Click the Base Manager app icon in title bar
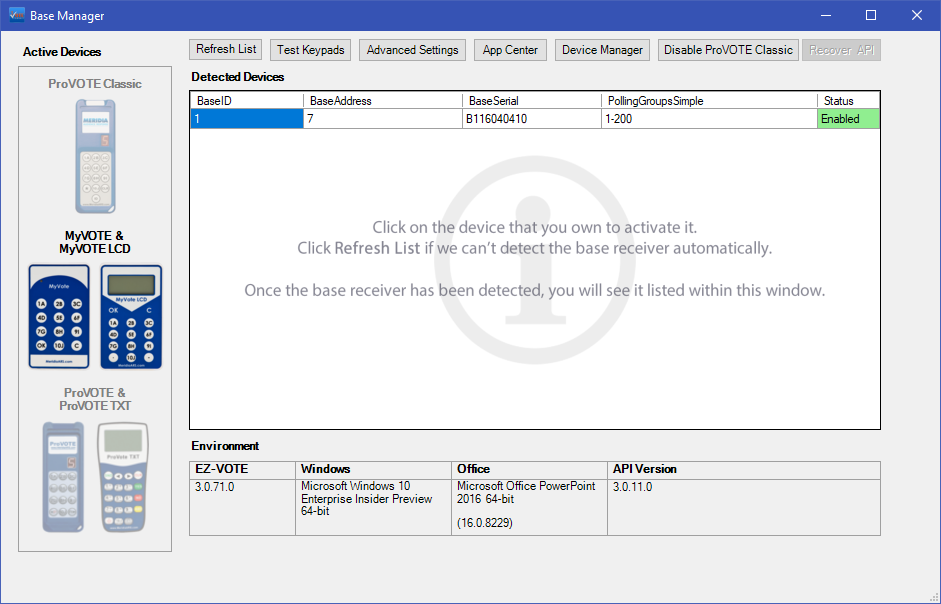The width and height of the screenshot is (941, 604). coord(17,15)
